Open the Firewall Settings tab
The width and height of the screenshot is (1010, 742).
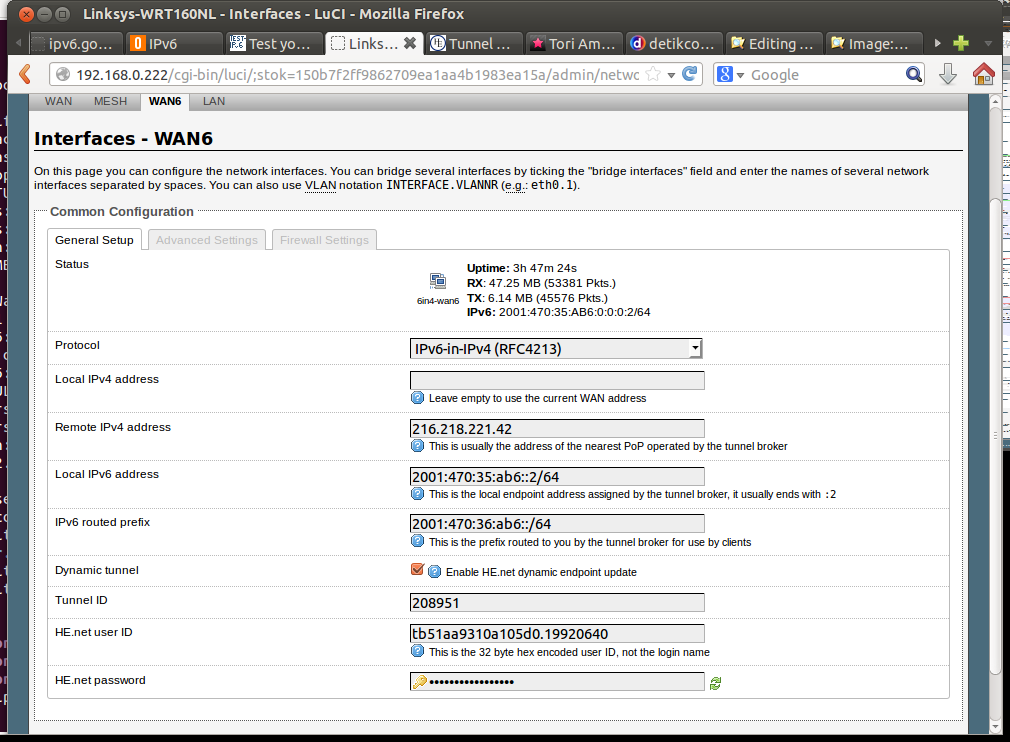click(324, 240)
